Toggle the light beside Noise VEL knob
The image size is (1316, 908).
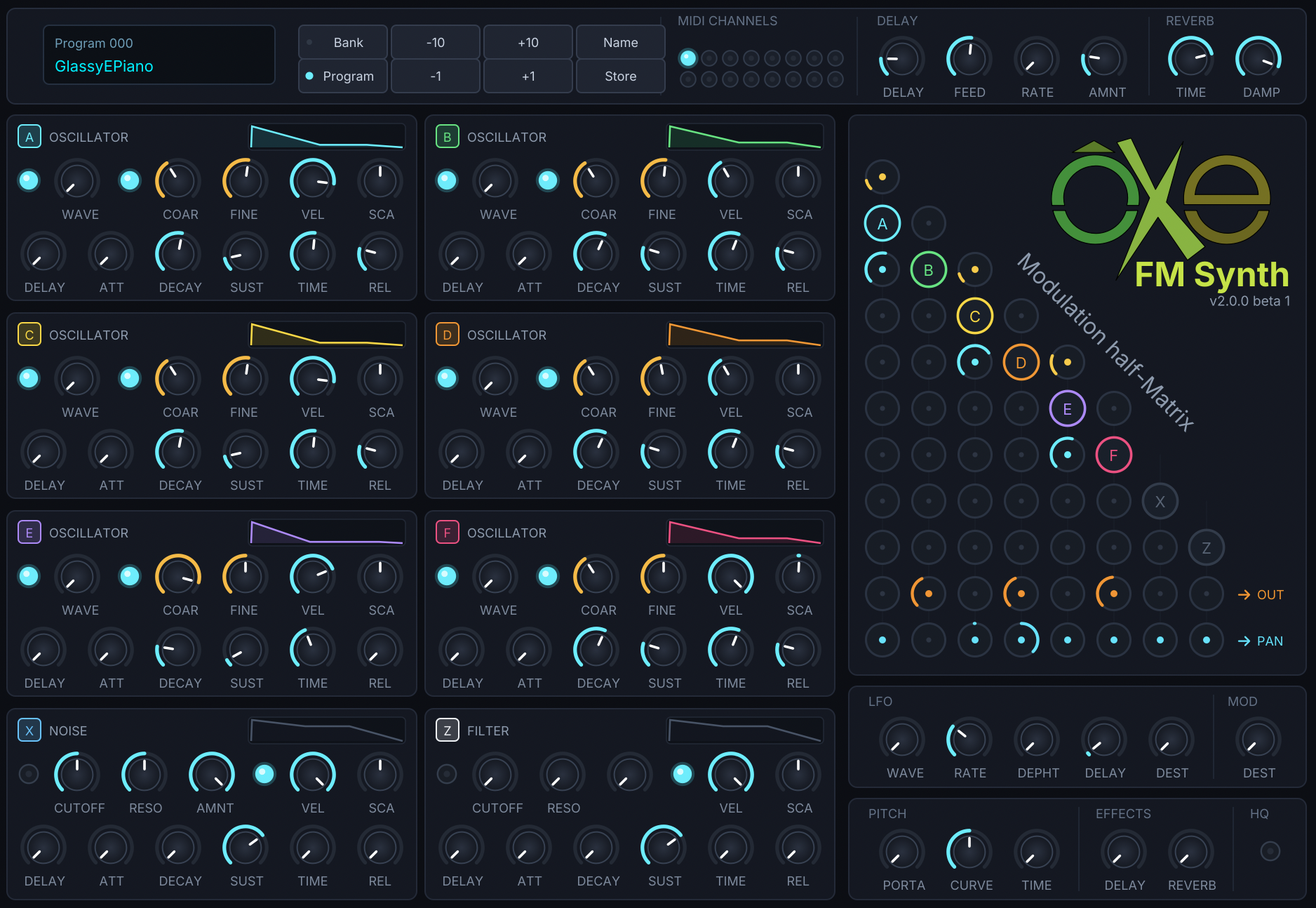(x=264, y=774)
